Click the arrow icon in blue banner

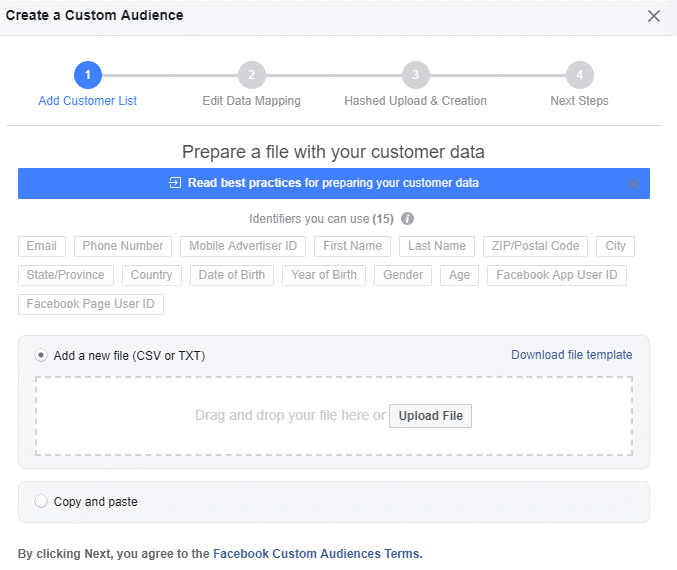[x=174, y=183]
